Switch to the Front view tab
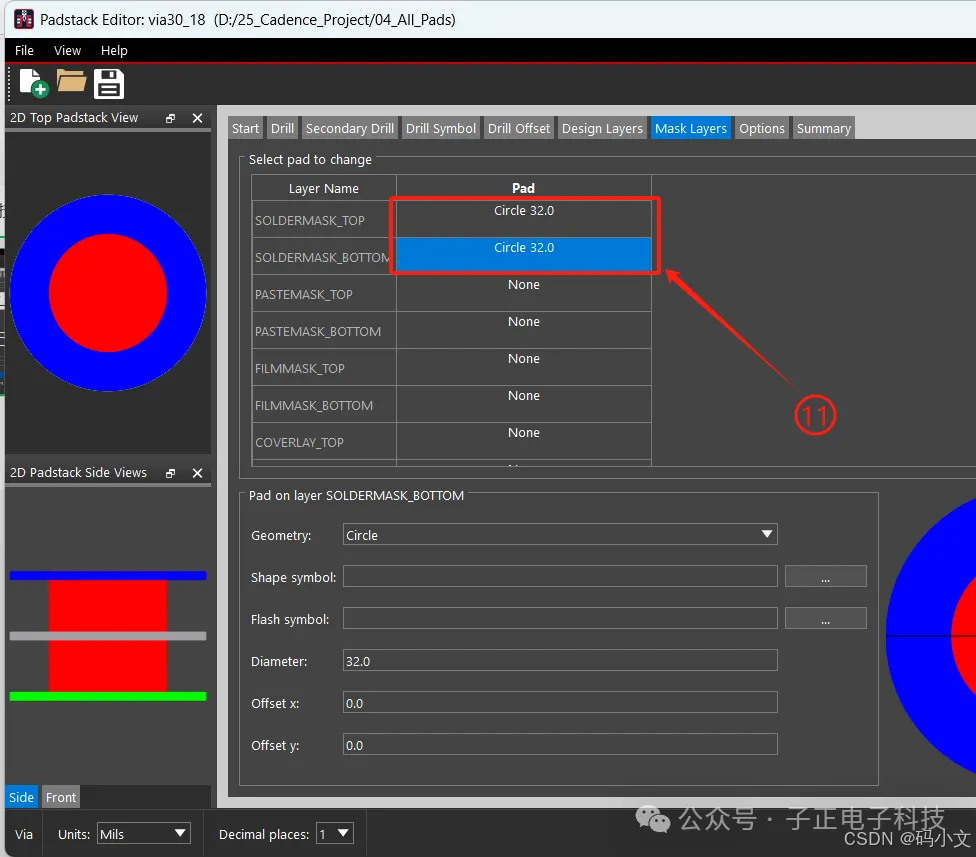This screenshot has width=976, height=857. tap(60, 797)
